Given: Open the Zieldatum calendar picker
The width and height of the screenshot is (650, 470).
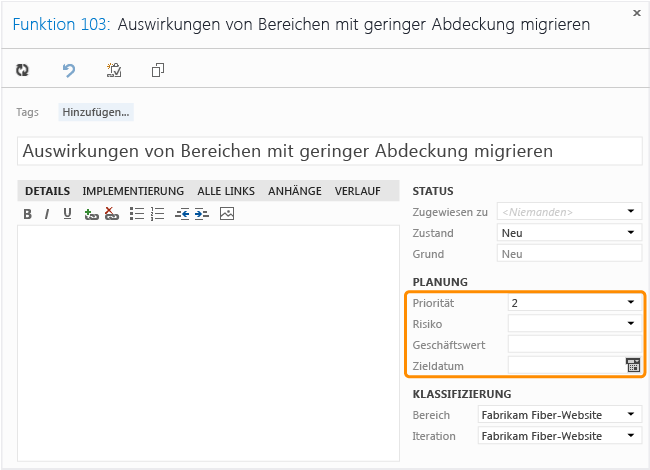Looking at the screenshot, I should [x=633, y=365].
